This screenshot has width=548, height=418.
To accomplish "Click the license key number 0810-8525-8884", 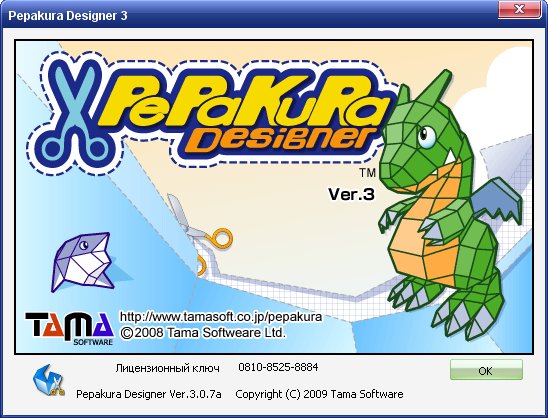I will tap(278, 367).
